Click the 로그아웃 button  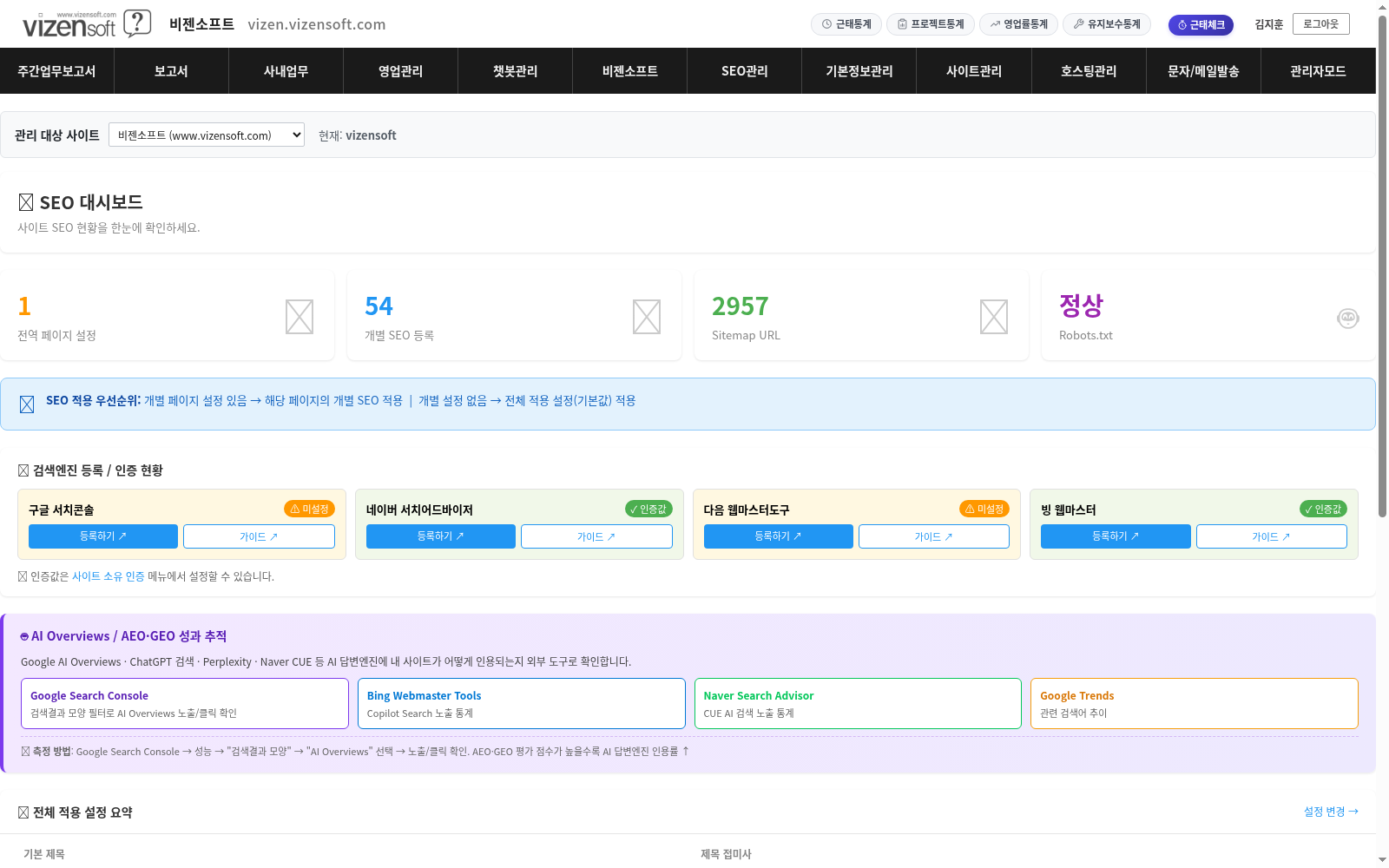pos(1321,23)
